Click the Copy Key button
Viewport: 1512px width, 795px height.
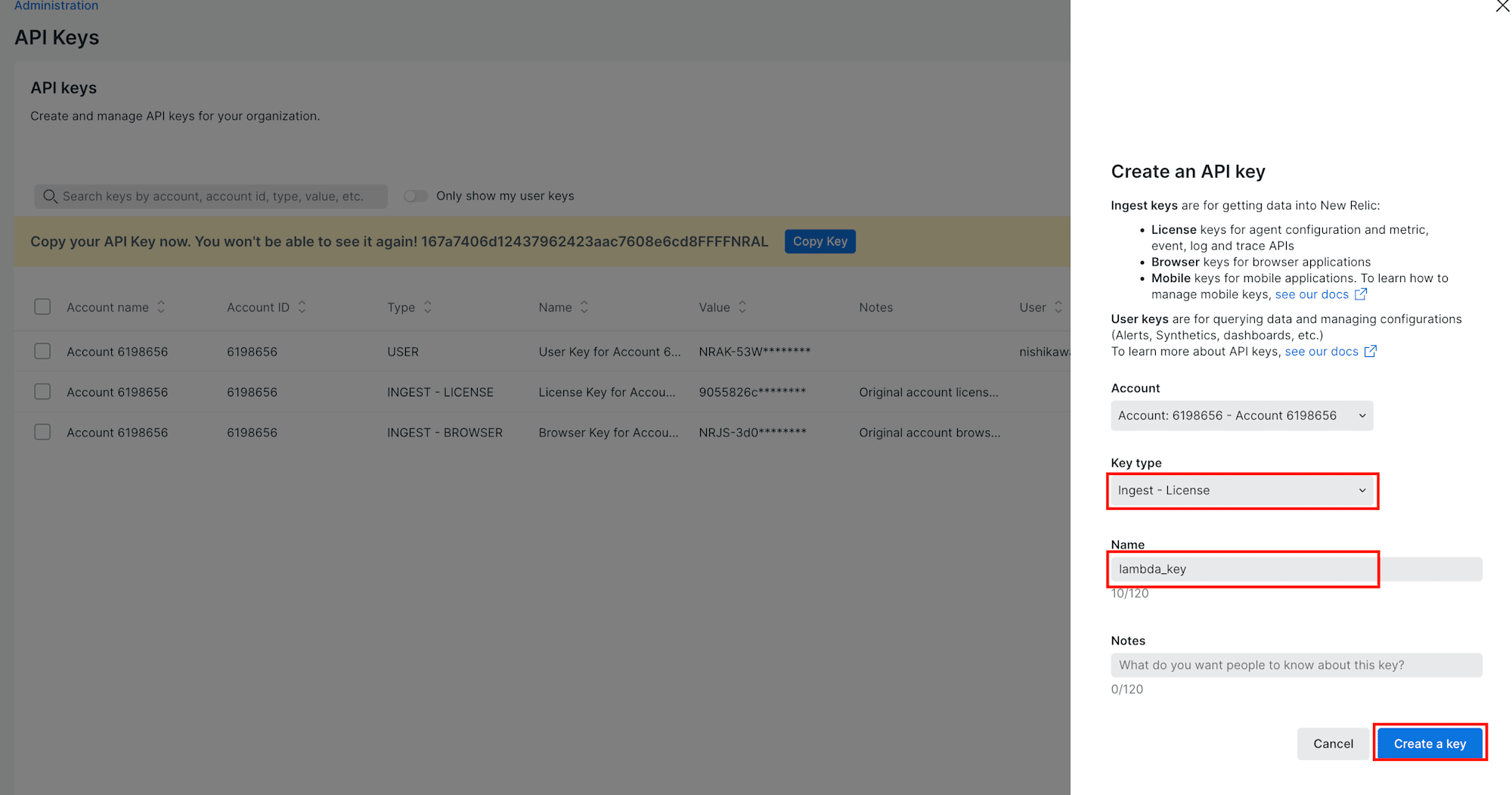[x=820, y=241]
